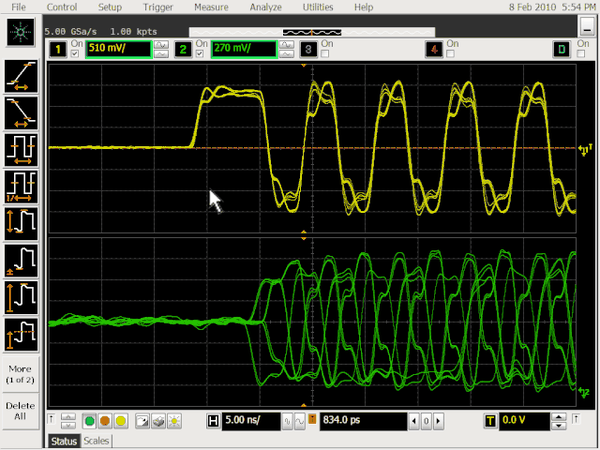
Task: Click the delay left arrow button
Action: 414,421
